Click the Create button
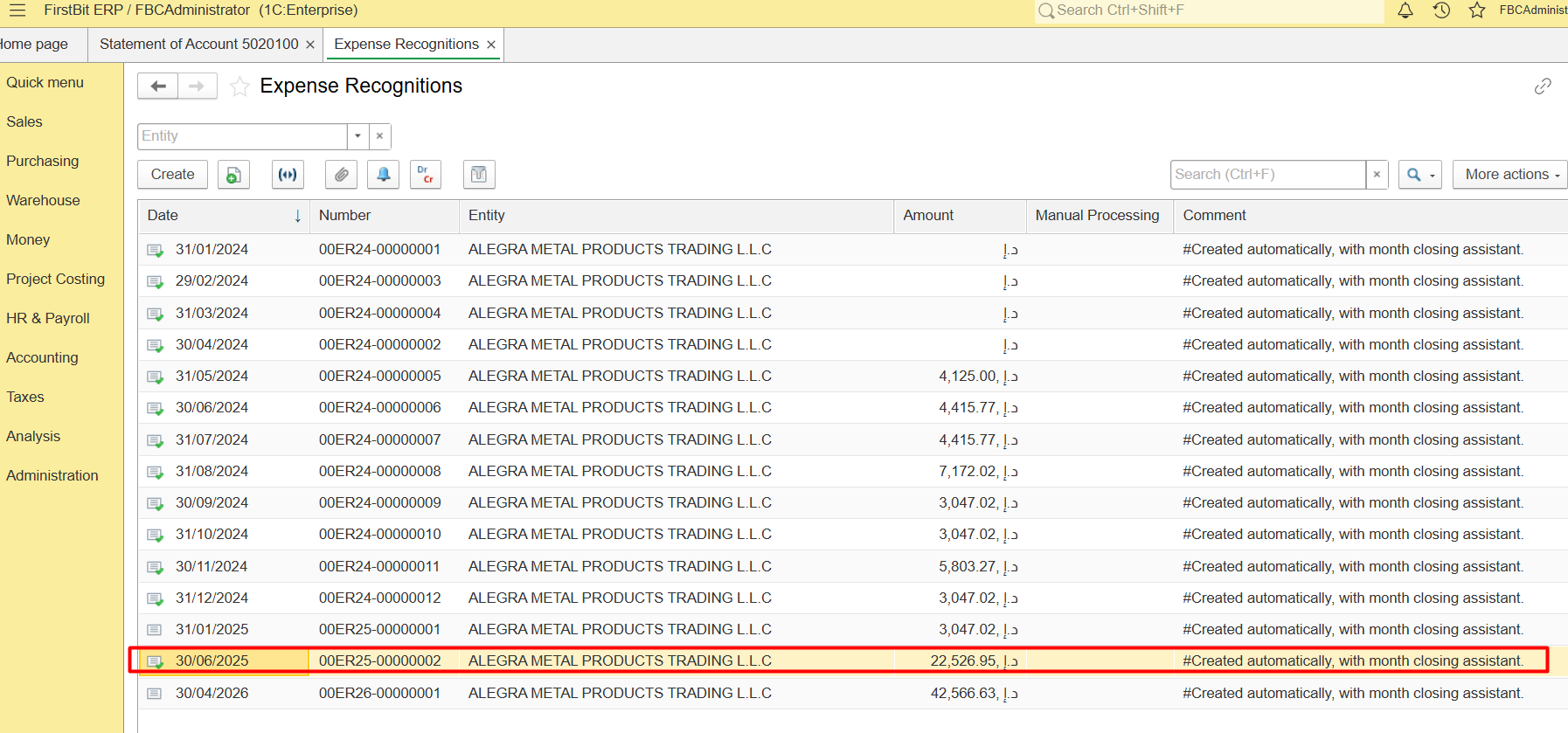This screenshot has width=1568, height=733. 172,175
